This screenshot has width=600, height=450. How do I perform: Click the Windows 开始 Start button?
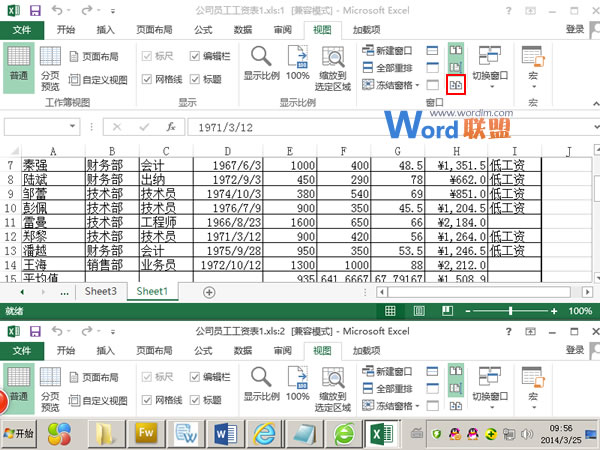(18, 432)
